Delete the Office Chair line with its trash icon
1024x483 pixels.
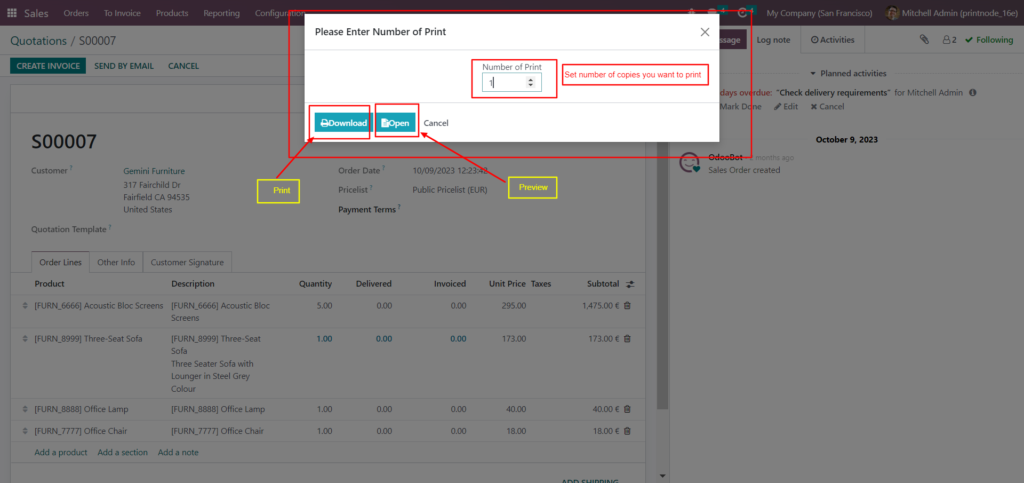pyautogui.click(x=628, y=431)
